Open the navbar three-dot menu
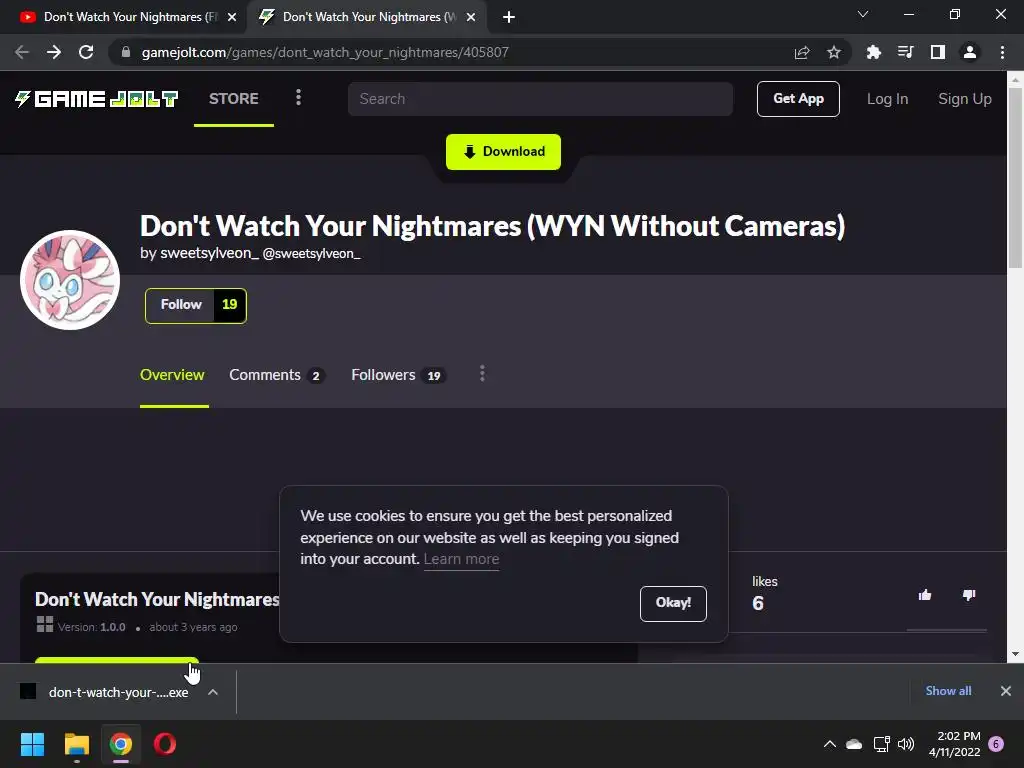The height and width of the screenshot is (768, 1024). [x=298, y=98]
